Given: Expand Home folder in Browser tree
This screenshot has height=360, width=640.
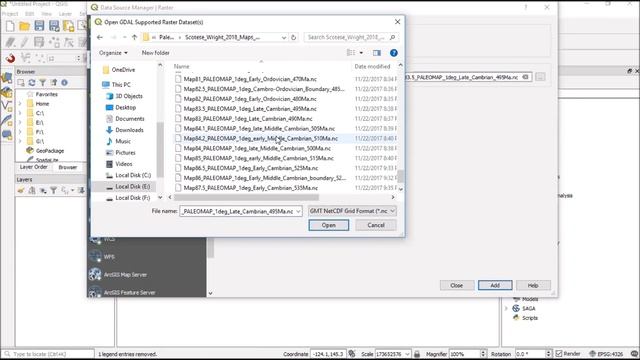Looking at the screenshot, I should click(20, 104).
